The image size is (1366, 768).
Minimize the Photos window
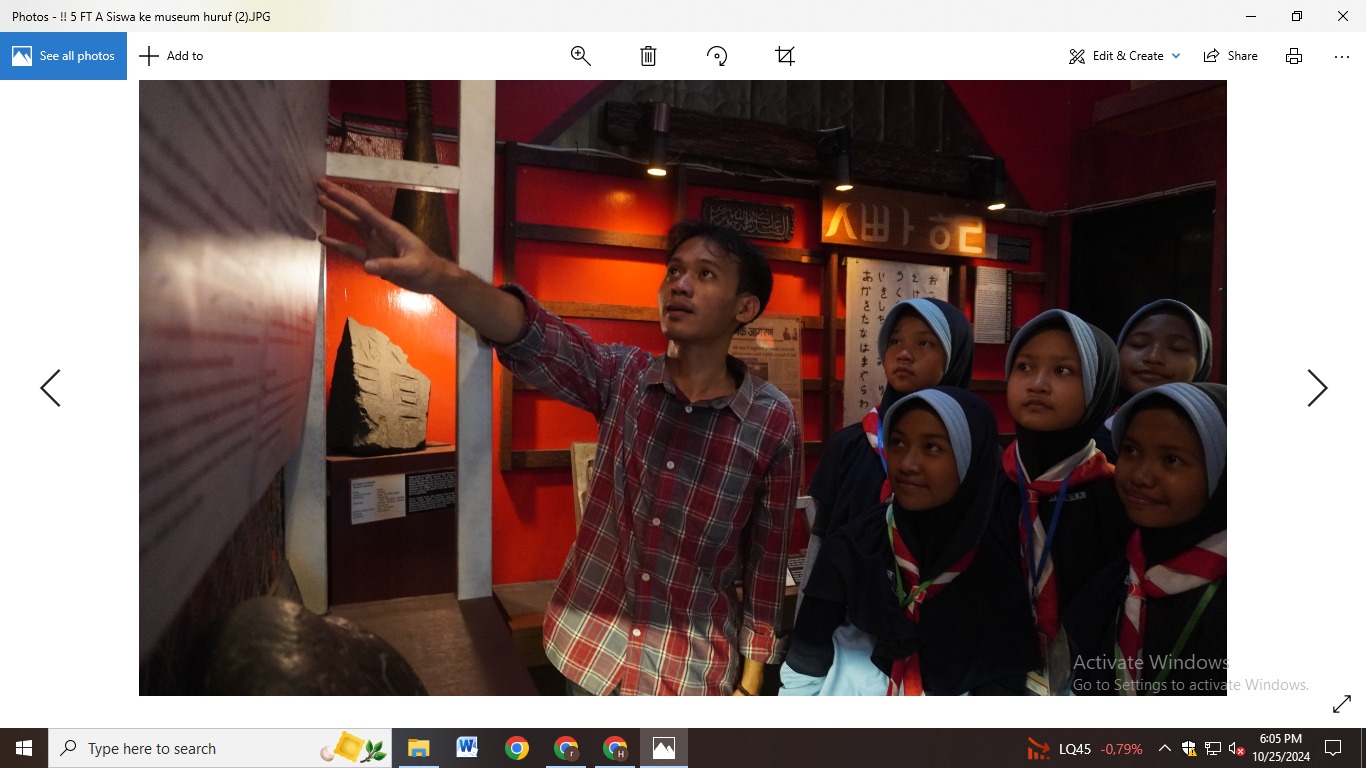[1251, 16]
